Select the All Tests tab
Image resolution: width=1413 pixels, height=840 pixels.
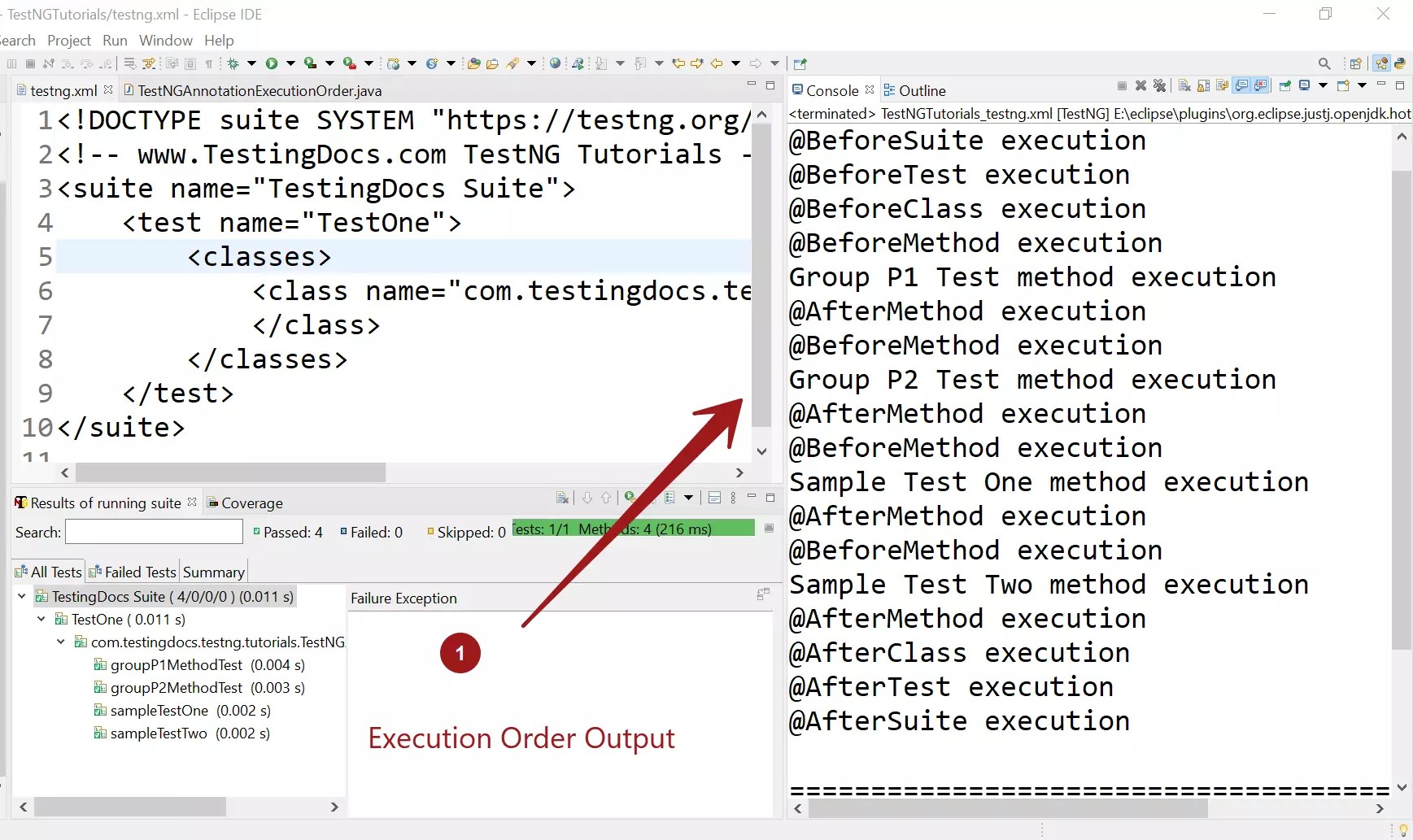click(48, 572)
